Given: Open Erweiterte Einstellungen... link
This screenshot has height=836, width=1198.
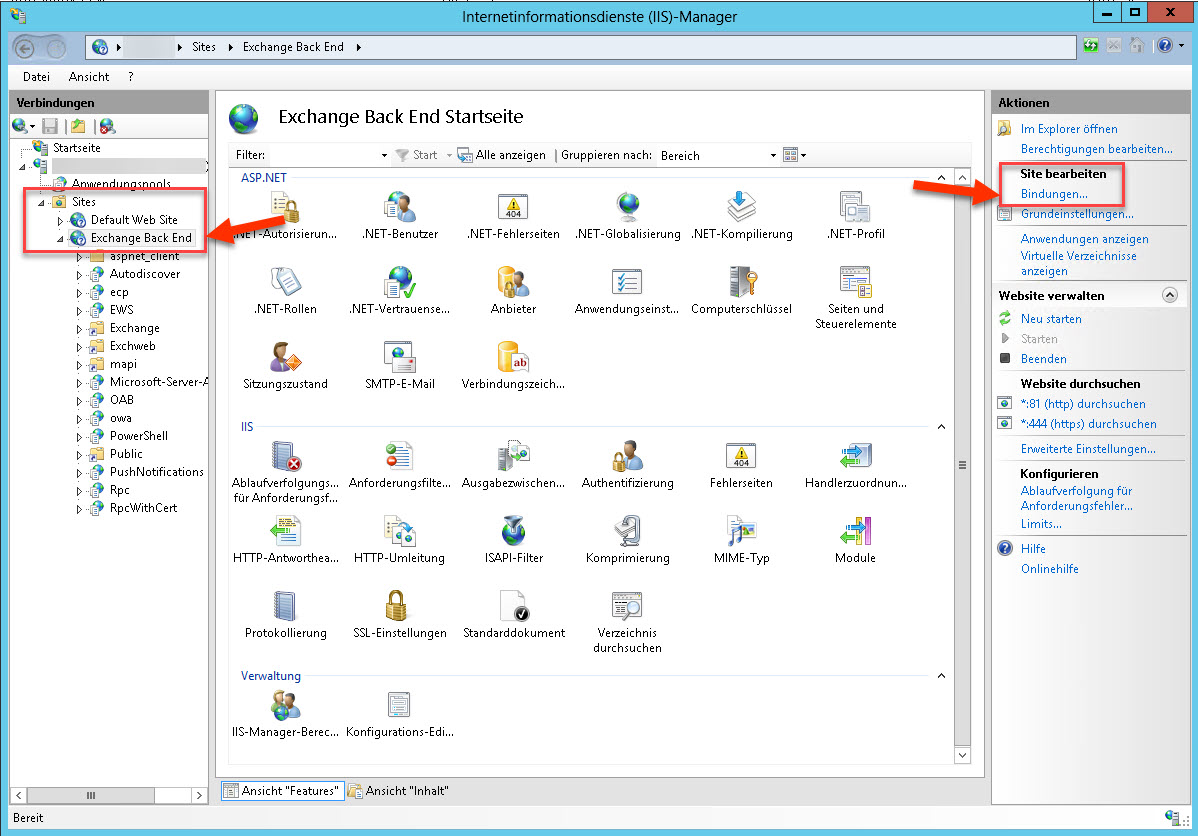Looking at the screenshot, I should pos(1088,449).
